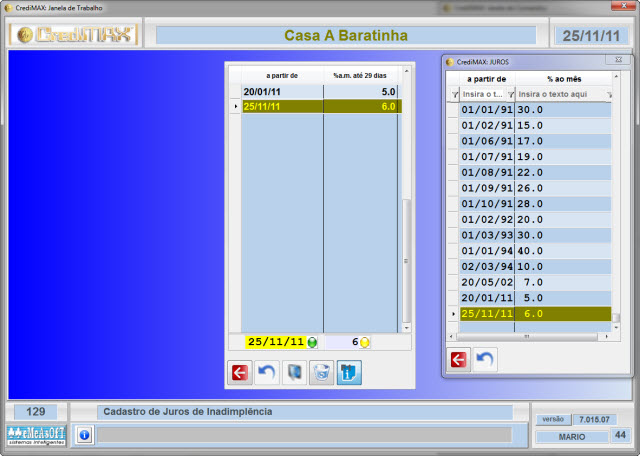The image size is (640, 456).
Task: Click the save/copy icon in main toolbar
Action: click(x=295, y=373)
